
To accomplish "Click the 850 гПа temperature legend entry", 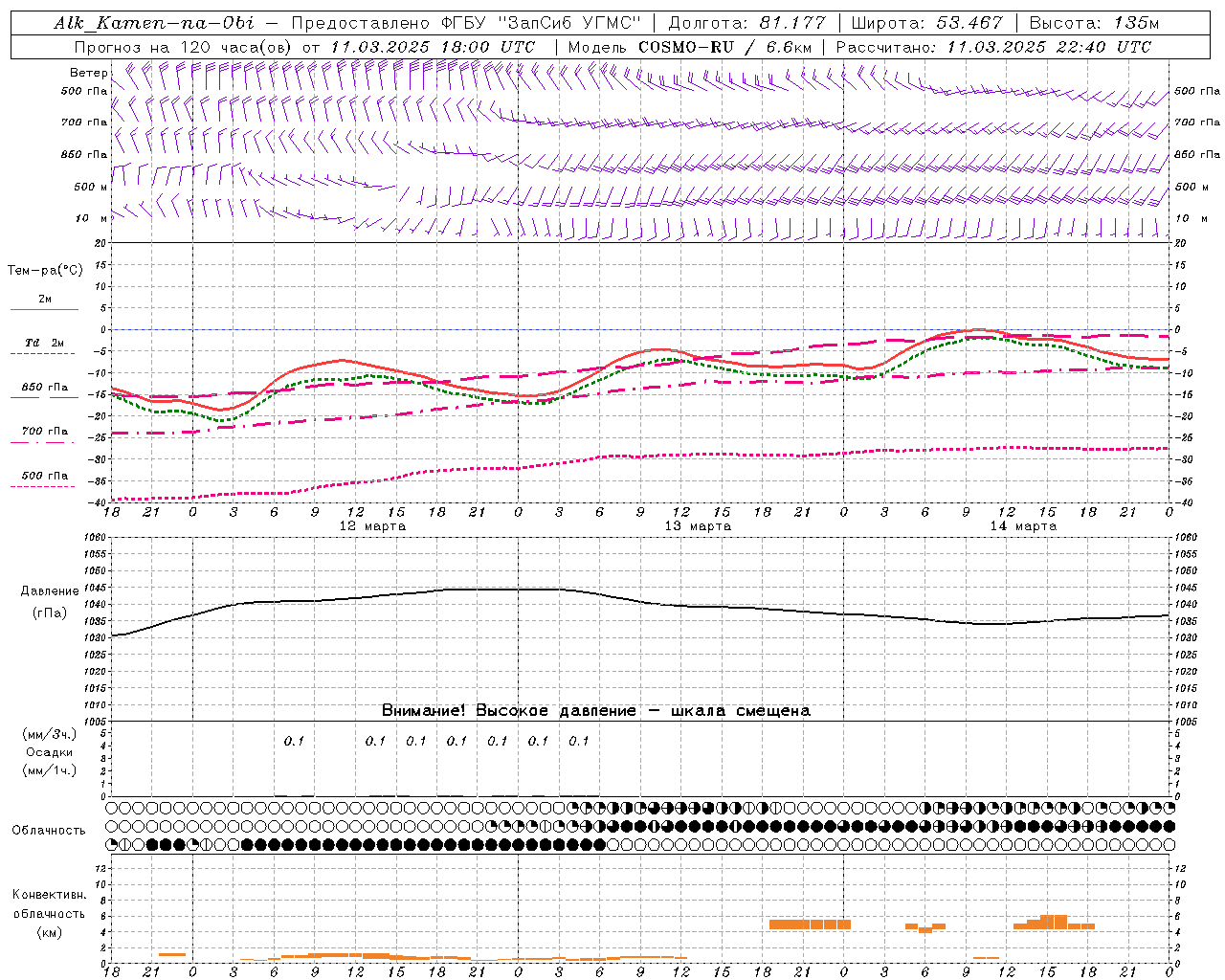I will [45, 388].
